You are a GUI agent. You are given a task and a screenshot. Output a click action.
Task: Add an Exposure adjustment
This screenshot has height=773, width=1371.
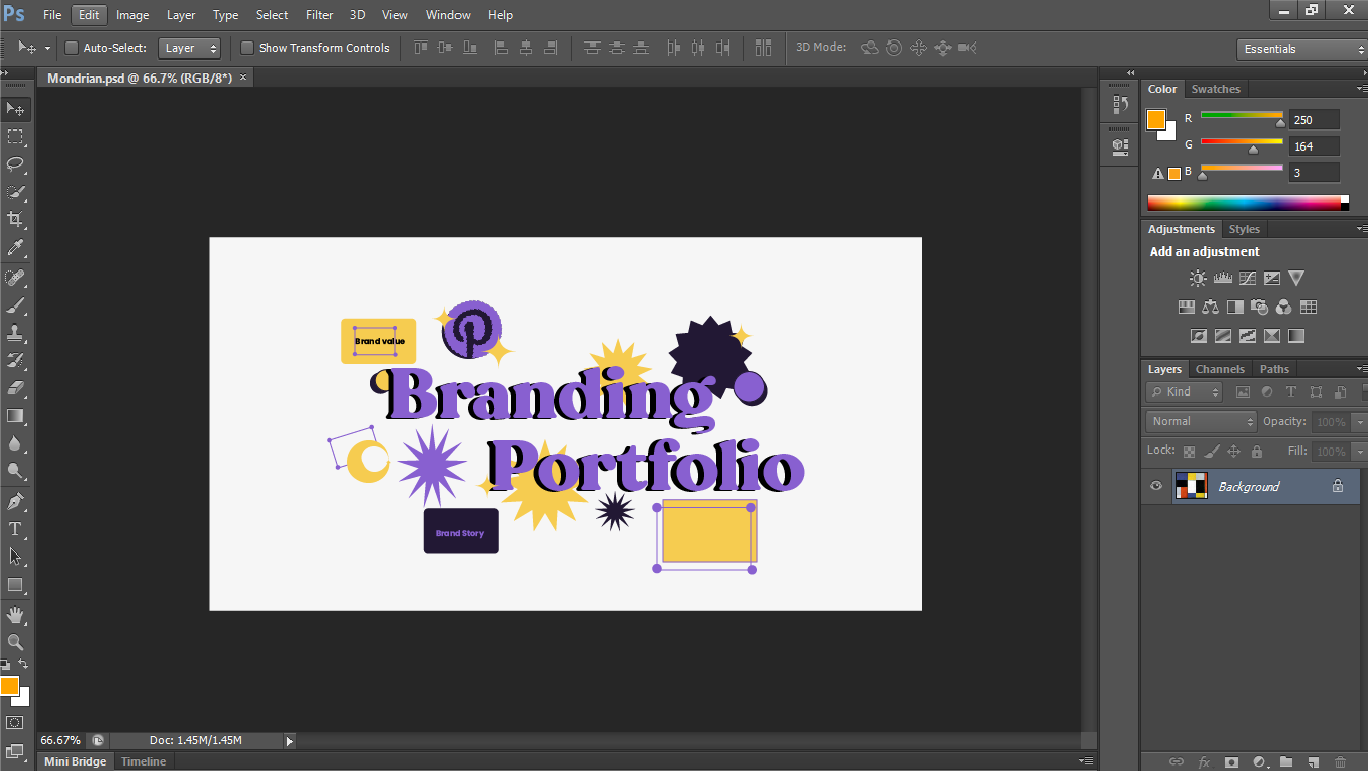pyautogui.click(x=1272, y=278)
